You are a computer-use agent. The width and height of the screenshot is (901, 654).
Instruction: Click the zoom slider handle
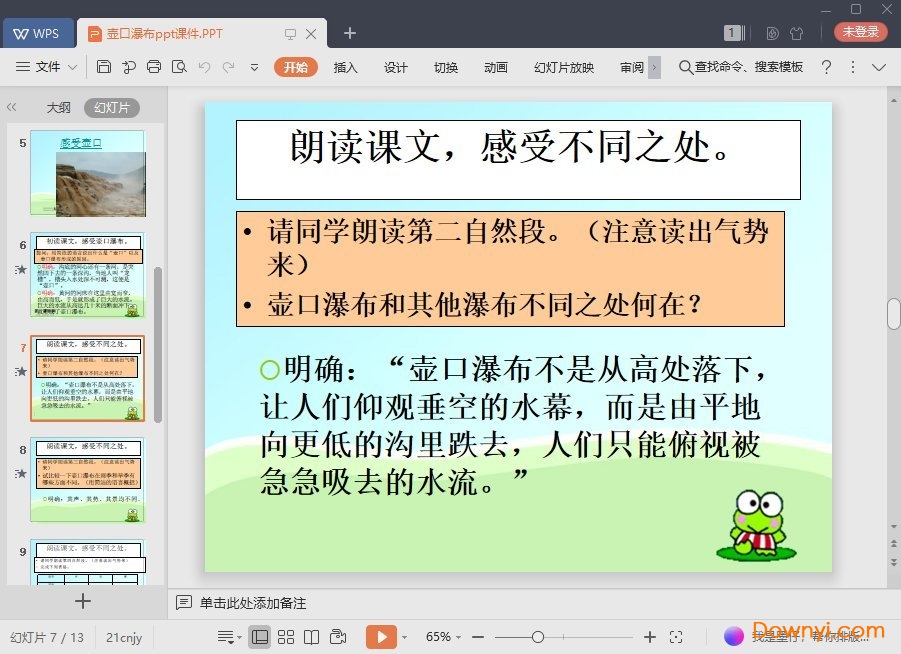pos(538,637)
